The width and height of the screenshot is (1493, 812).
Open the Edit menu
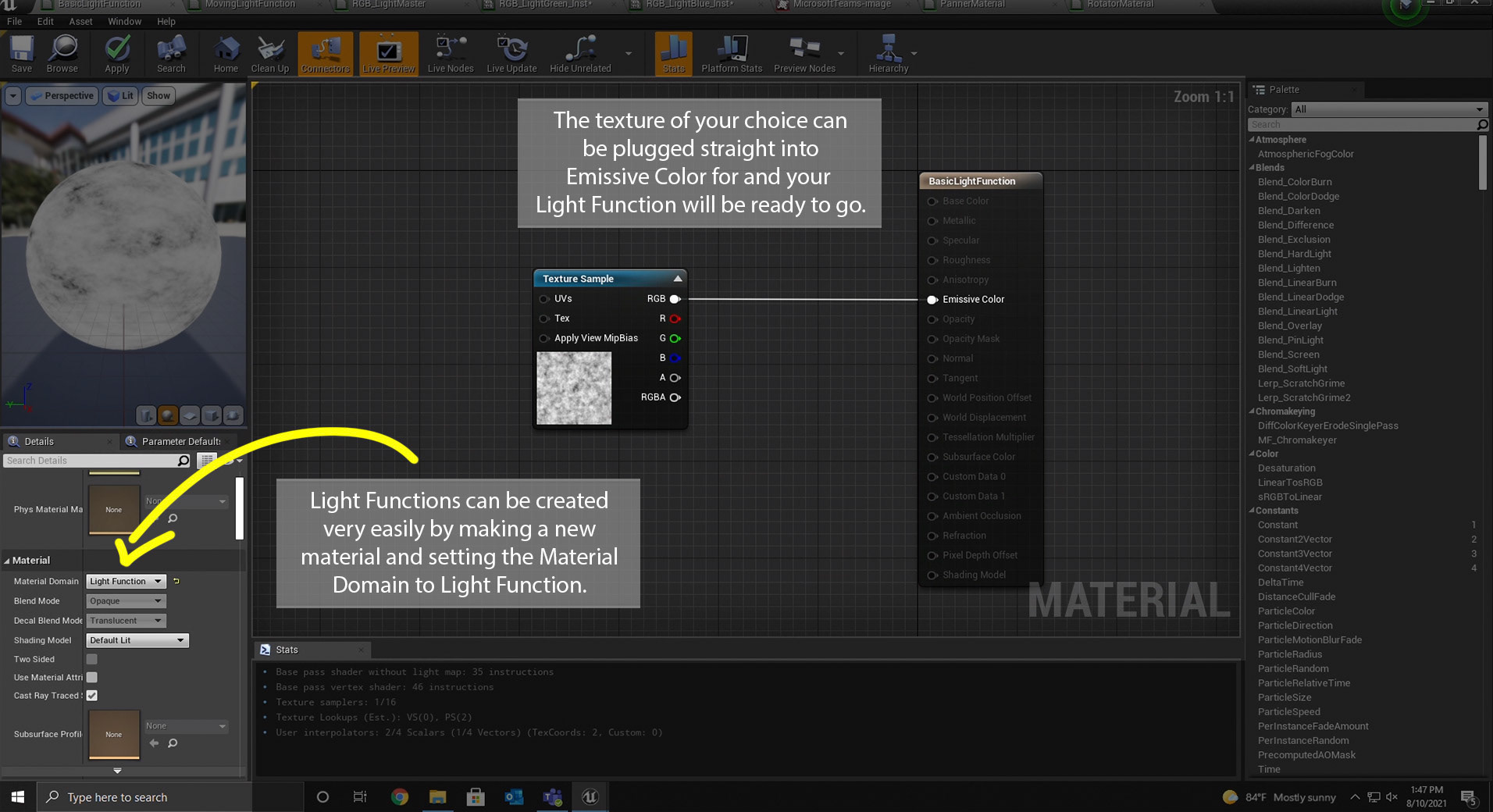45,22
